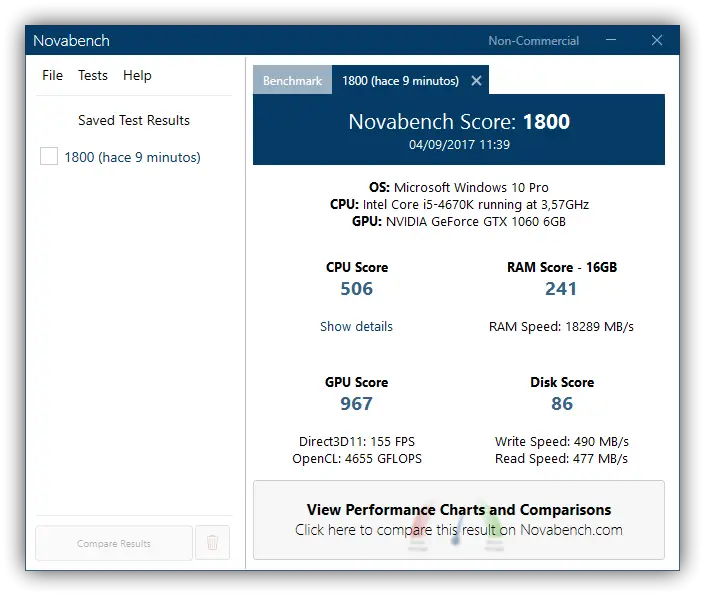Click the Compare Results button

pyautogui.click(x=114, y=543)
